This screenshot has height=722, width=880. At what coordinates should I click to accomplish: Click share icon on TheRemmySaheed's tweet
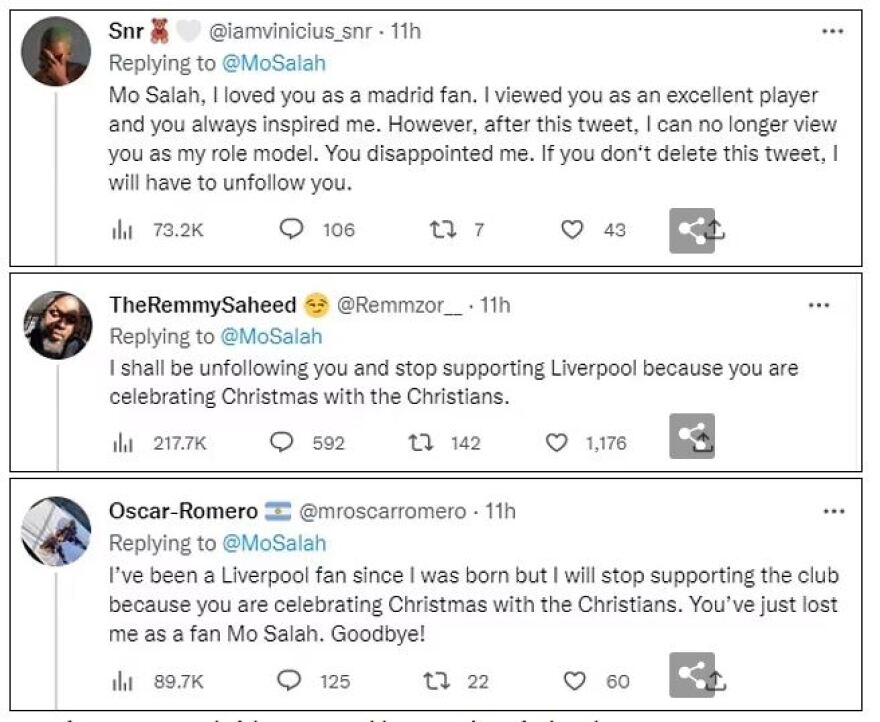point(692,436)
